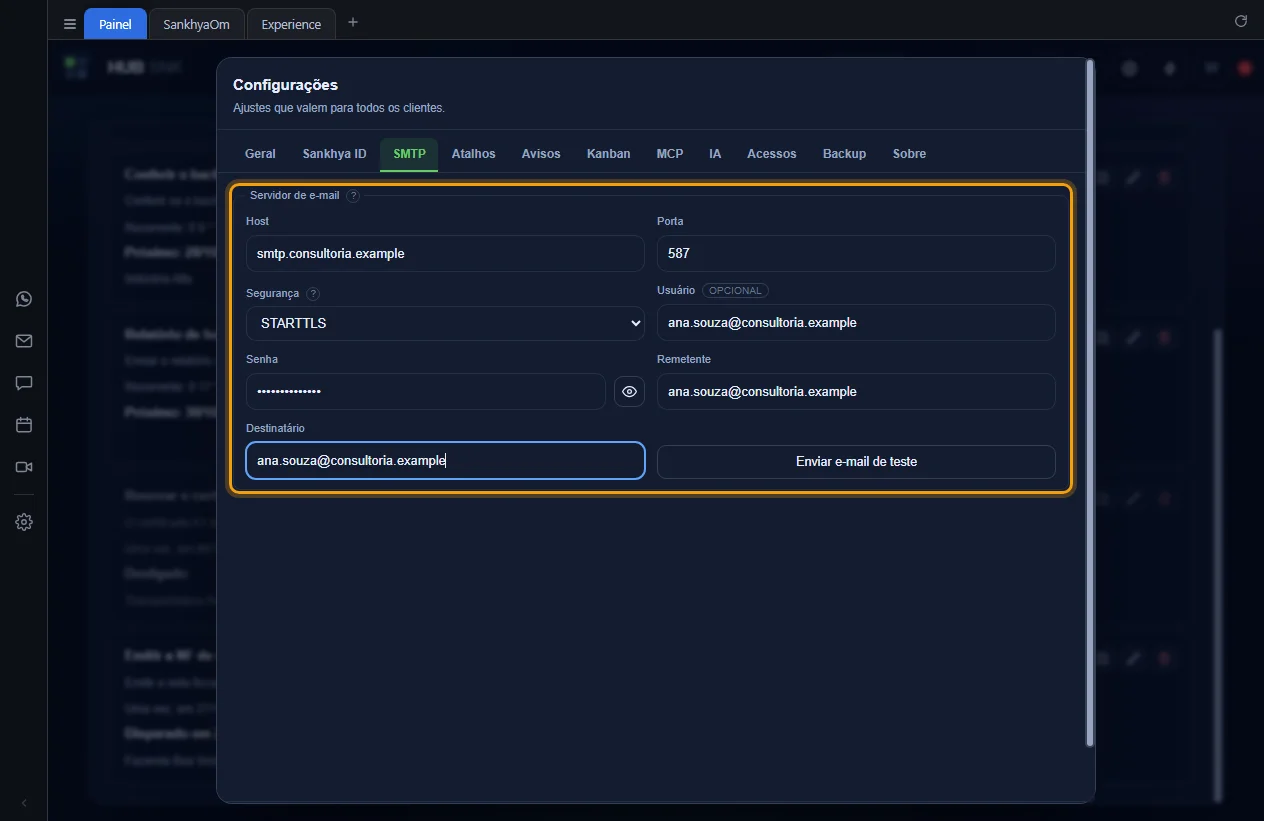Toggle password visibility eye icon
The height and width of the screenshot is (821, 1264).
tap(629, 392)
